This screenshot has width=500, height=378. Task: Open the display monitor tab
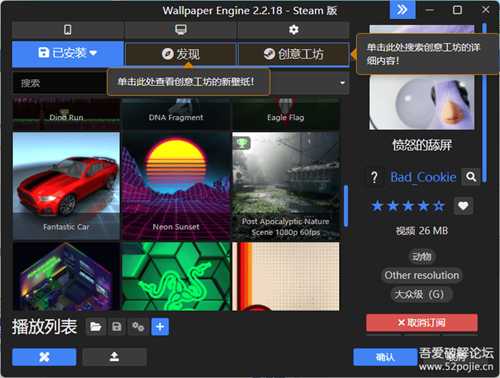click(x=181, y=30)
